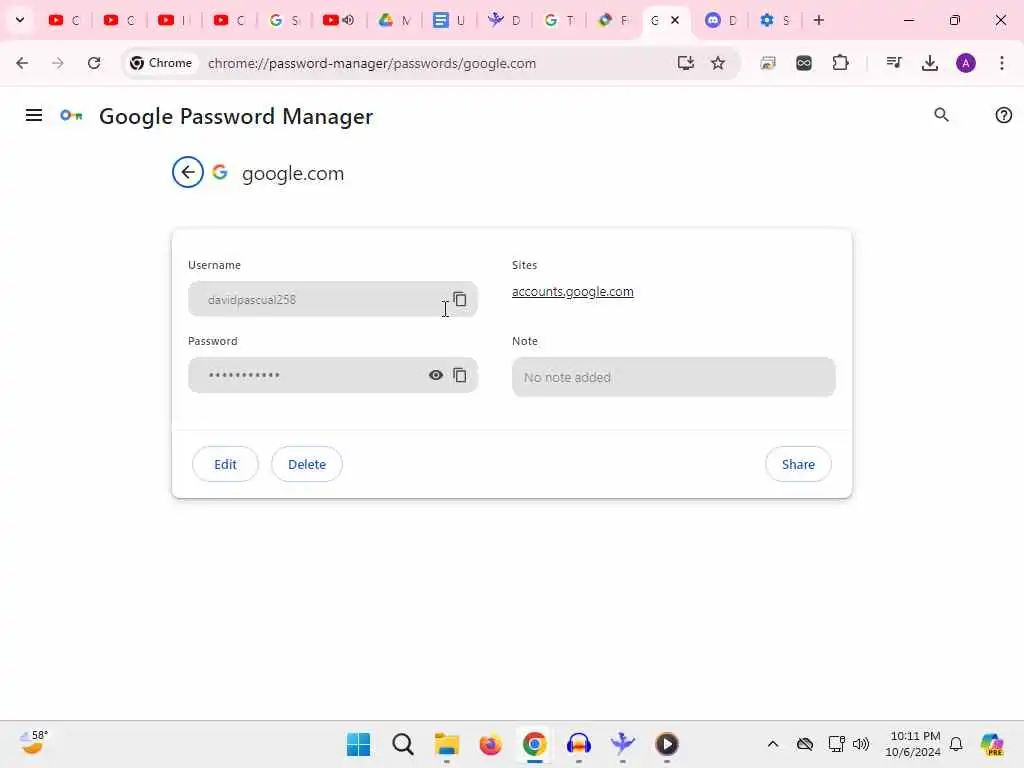1024x768 pixels.
Task: Open the Downloads tray
Action: pos(929,63)
